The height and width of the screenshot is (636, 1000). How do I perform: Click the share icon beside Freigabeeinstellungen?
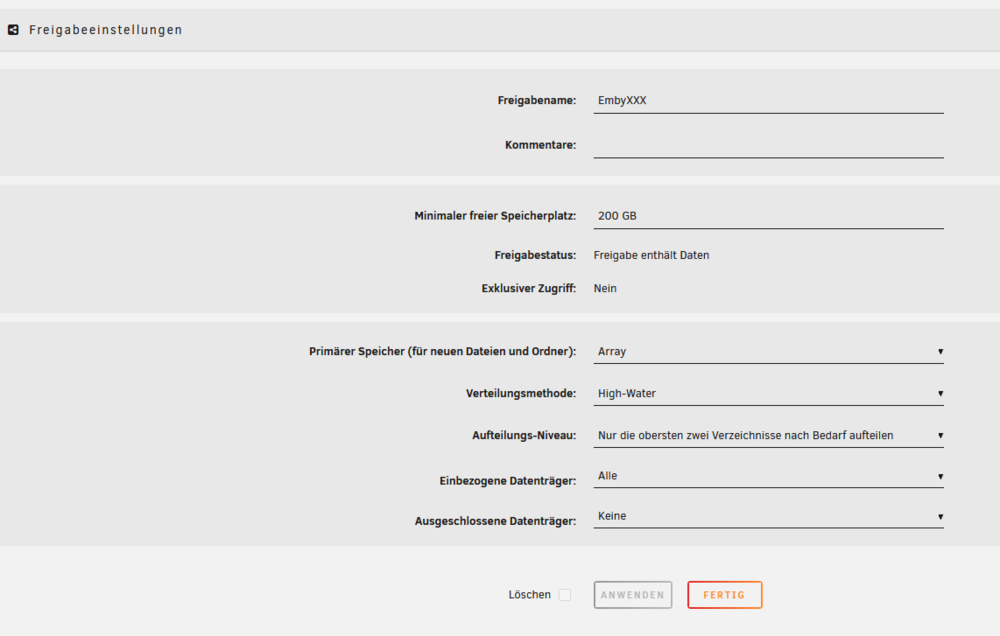coord(13,30)
